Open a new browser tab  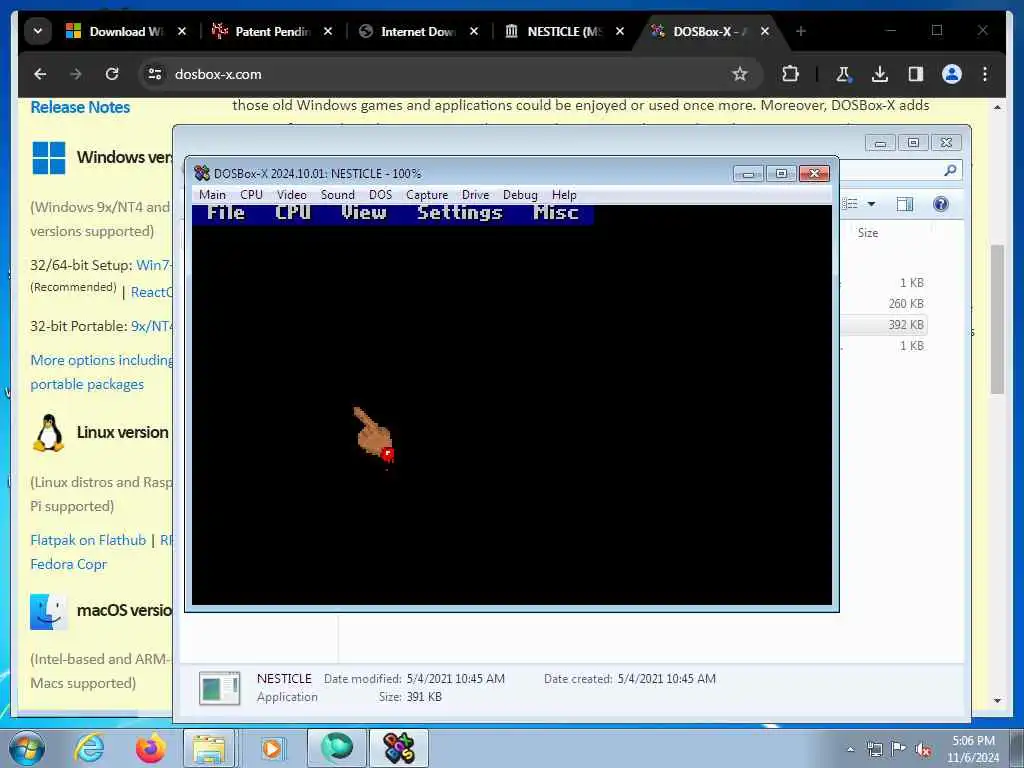(801, 31)
